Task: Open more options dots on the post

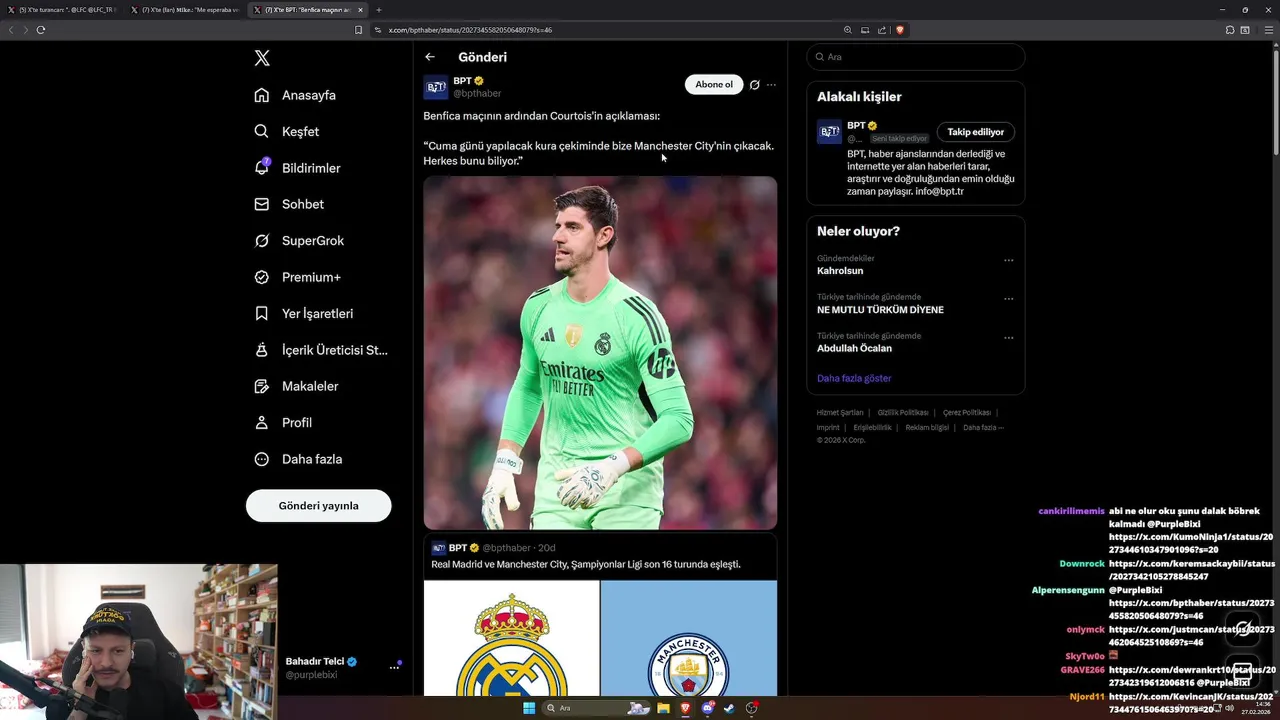Action: pos(771,85)
